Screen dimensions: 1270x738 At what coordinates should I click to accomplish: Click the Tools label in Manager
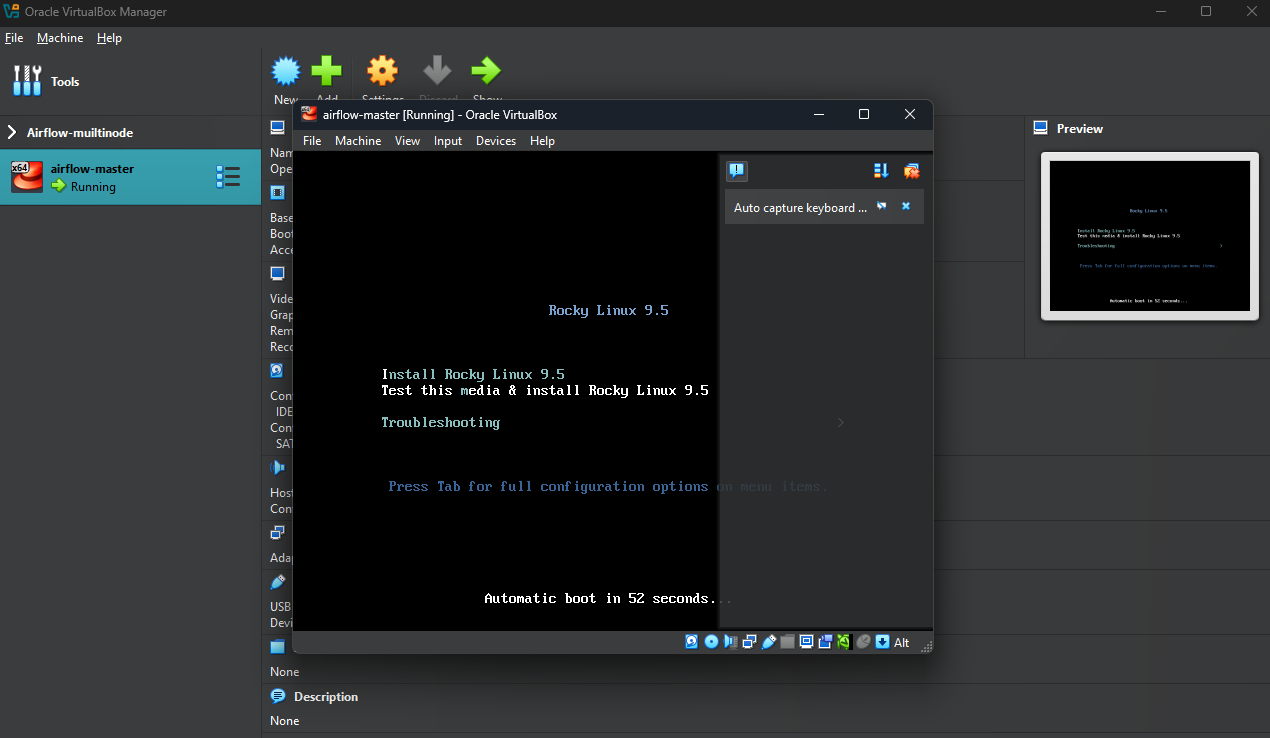[65, 82]
